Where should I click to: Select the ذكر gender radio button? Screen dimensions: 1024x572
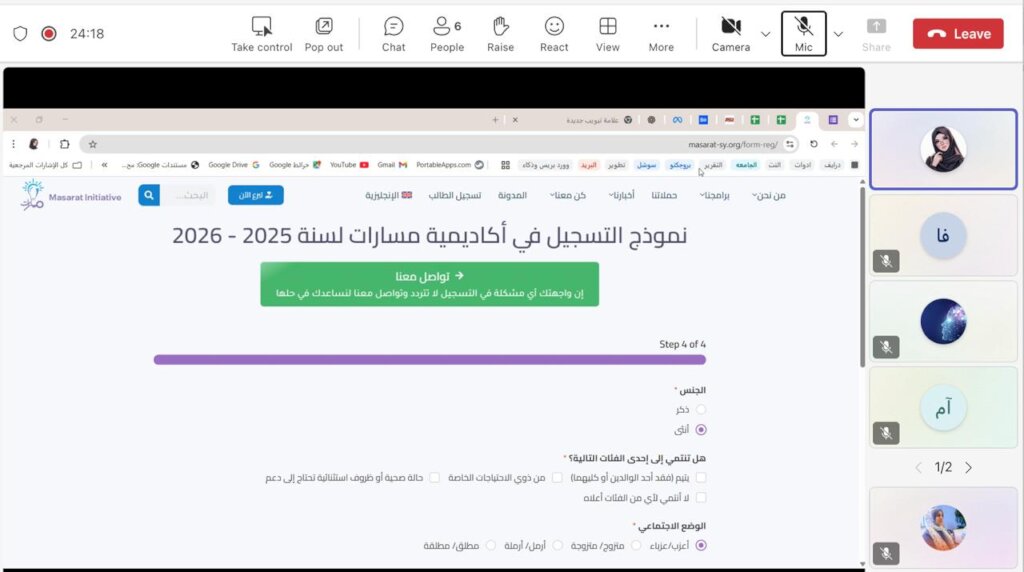tap(700, 409)
